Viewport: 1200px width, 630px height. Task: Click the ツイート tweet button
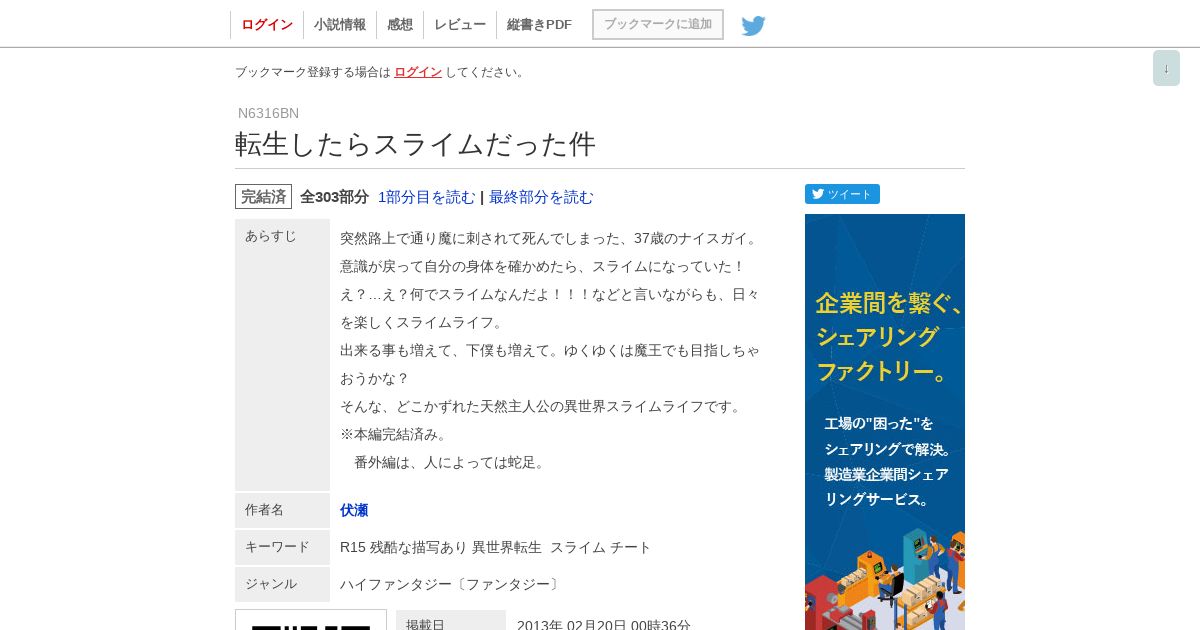(x=842, y=194)
